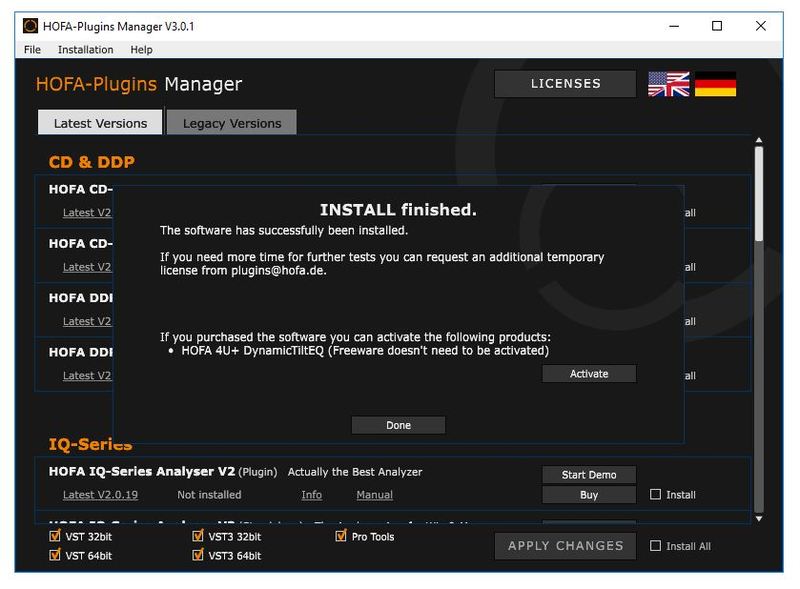Switch language to English via UK/US flag
The height and width of the screenshot is (589, 800).
(x=668, y=84)
